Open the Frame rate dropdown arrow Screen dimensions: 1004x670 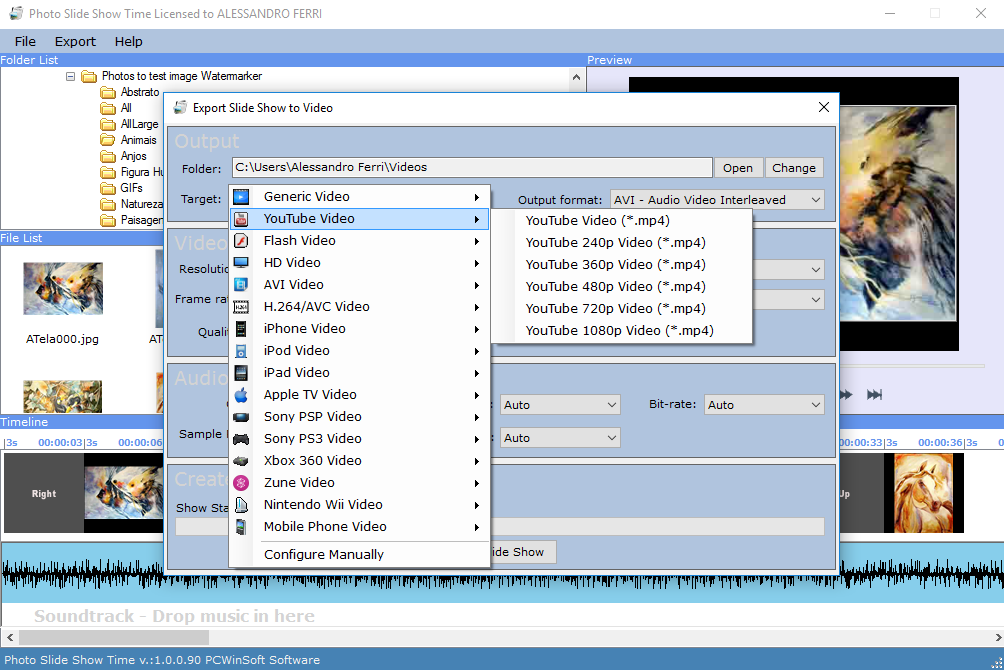point(816,300)
